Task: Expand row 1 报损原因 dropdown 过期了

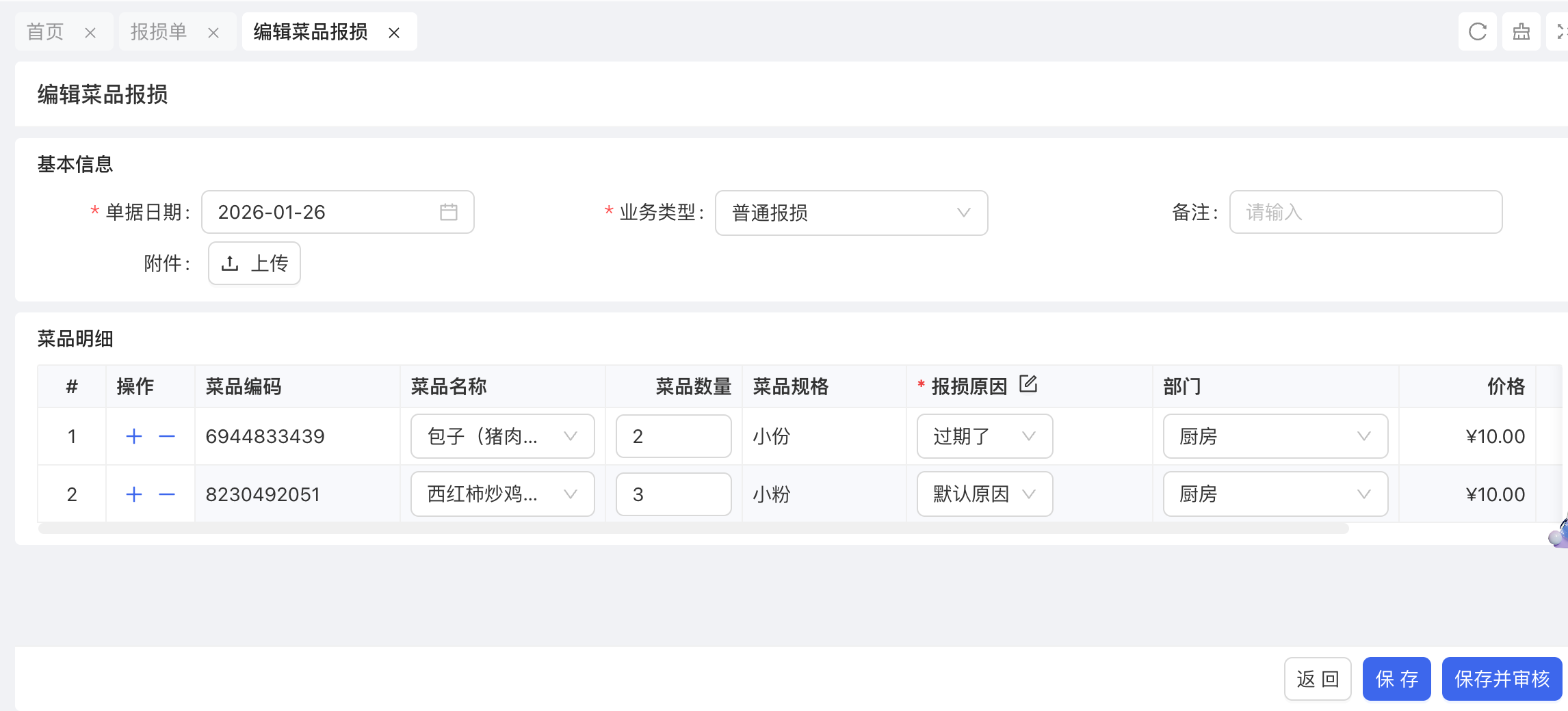Action: [984, 436]
